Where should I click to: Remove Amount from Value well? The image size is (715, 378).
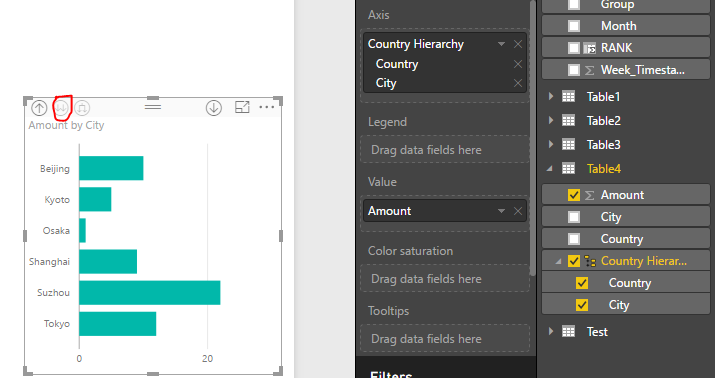point(518,211)
